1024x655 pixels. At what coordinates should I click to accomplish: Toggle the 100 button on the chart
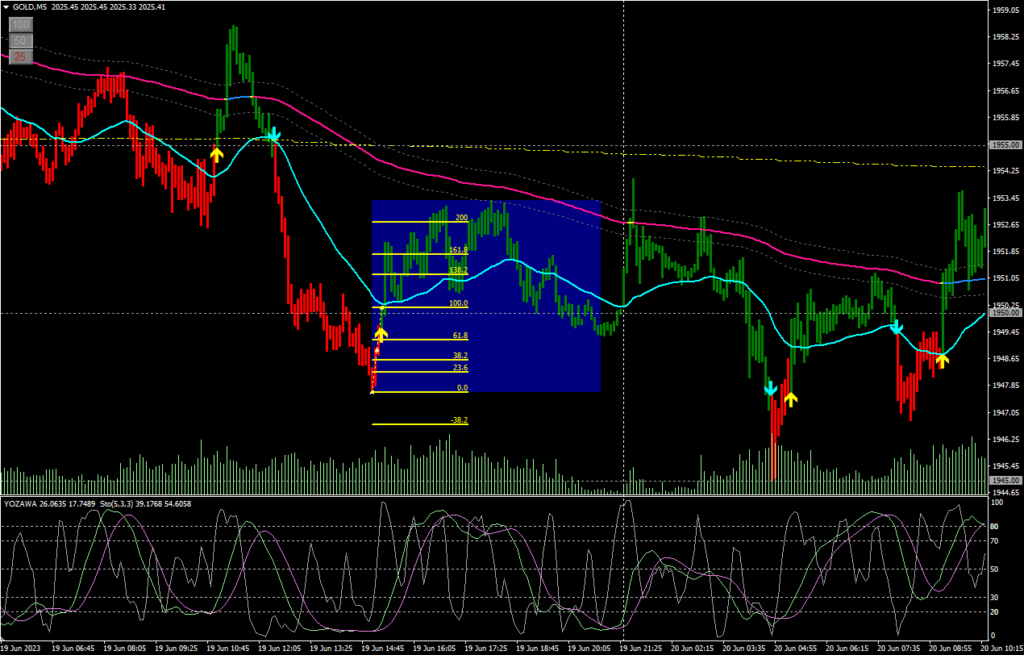[20, 24]
